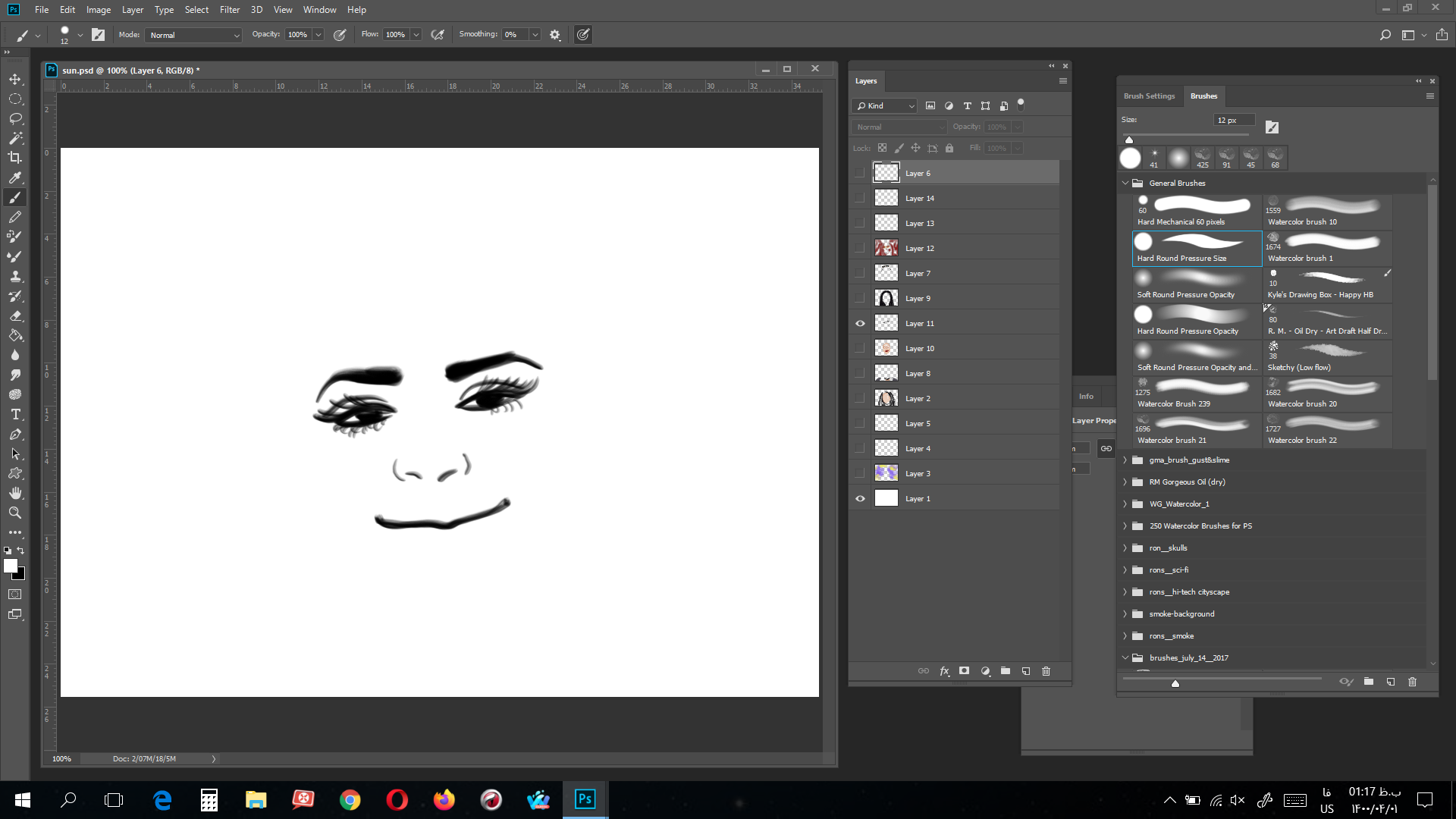Hide Layer 1 visibility eye

[x=860, y=498]
